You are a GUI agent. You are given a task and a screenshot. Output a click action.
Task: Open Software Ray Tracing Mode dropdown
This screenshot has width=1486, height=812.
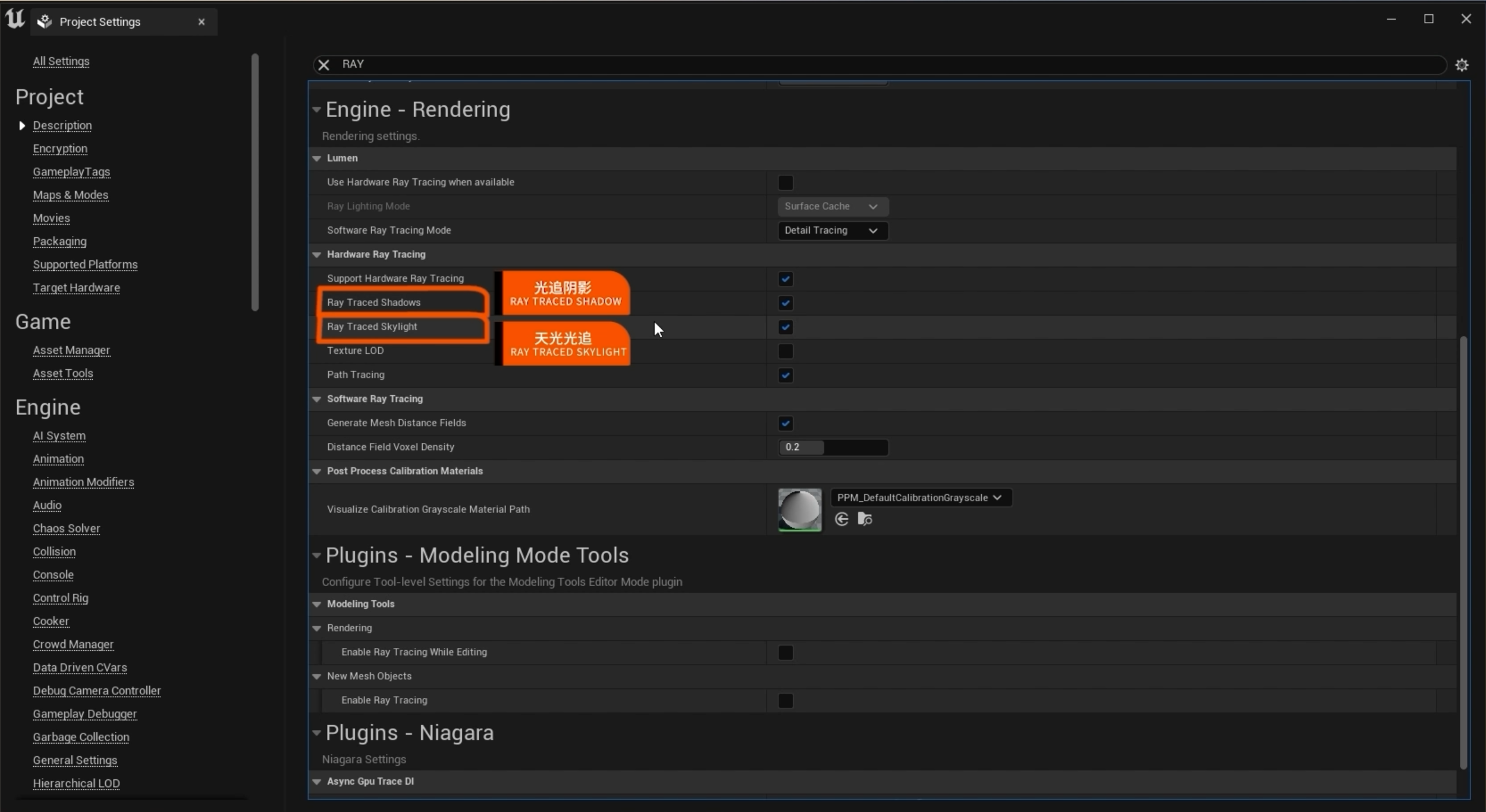832,231
